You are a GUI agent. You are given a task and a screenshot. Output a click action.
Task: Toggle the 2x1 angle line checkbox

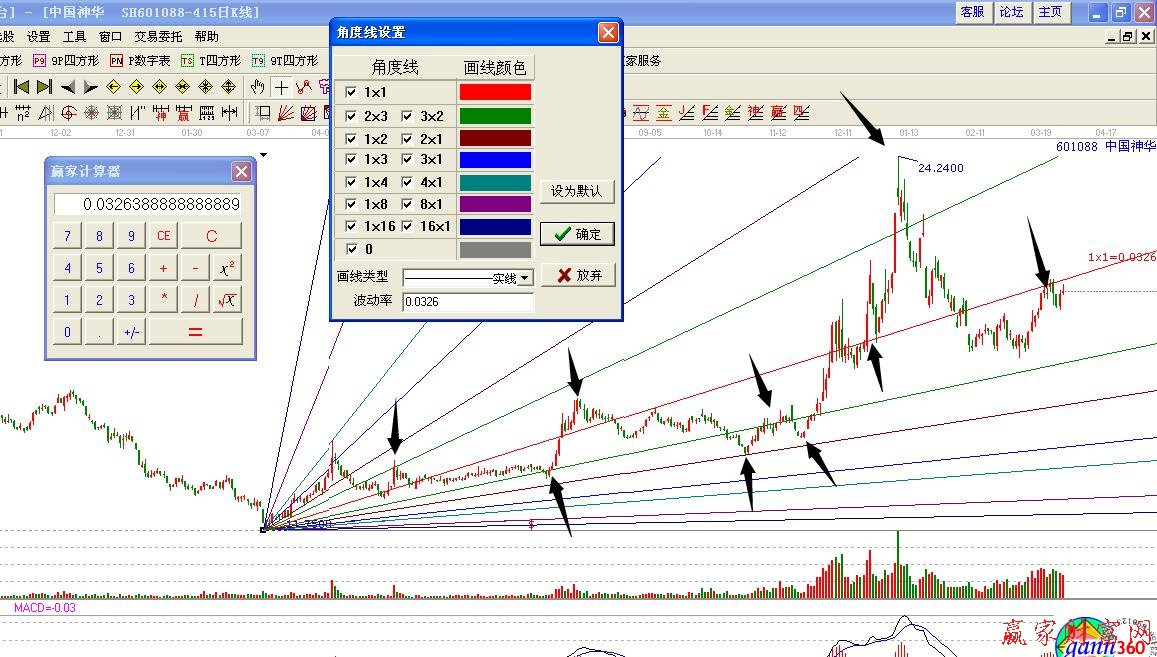(x=407, y=139)
